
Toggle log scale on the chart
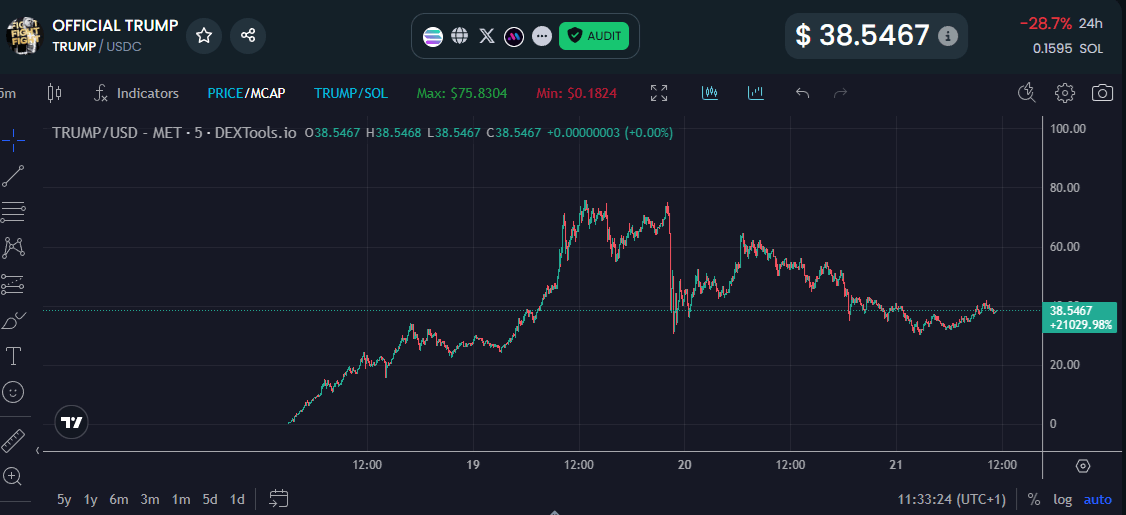click(x=1062, y=499)
